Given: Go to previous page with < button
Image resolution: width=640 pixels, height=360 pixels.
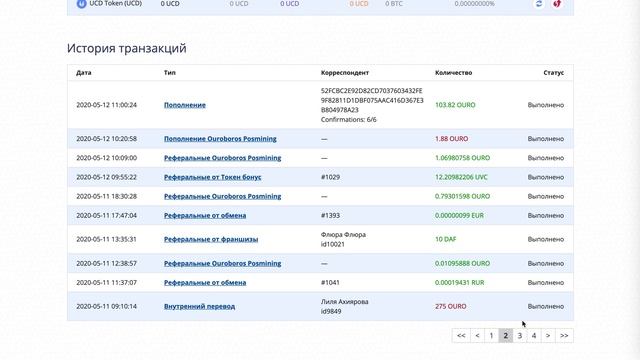Looking at the screenshot, I should coord(477,336).
